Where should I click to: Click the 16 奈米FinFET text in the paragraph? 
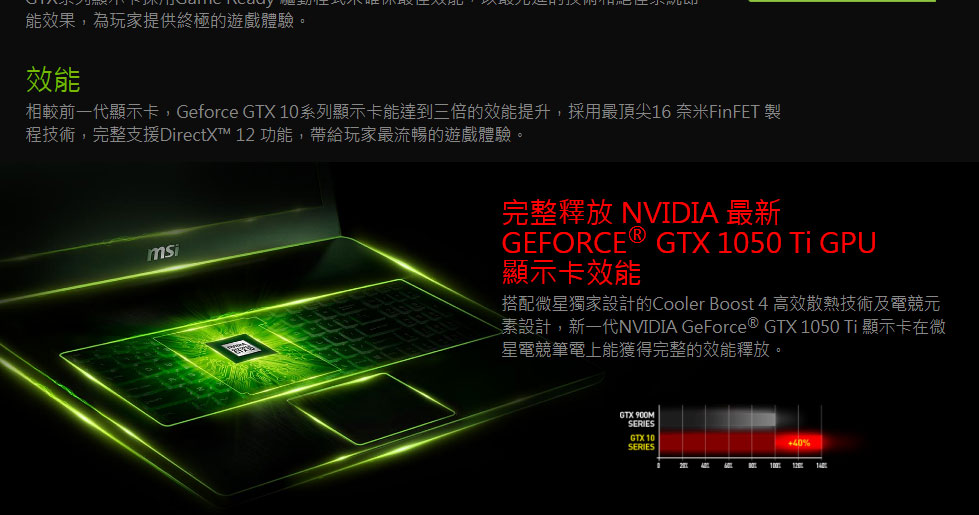pos(705,112)
